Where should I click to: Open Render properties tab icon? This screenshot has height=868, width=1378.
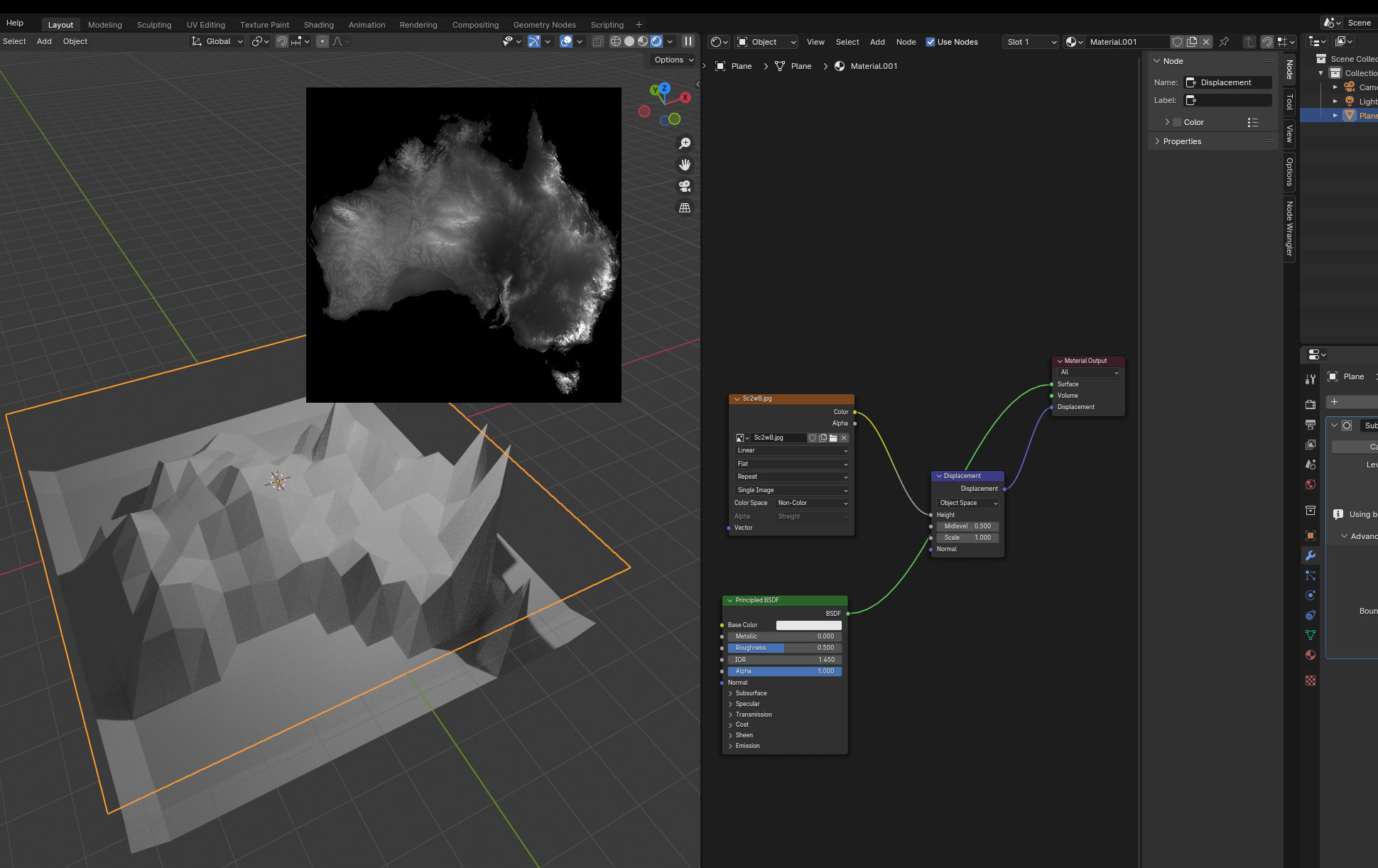click(1311, 404)
